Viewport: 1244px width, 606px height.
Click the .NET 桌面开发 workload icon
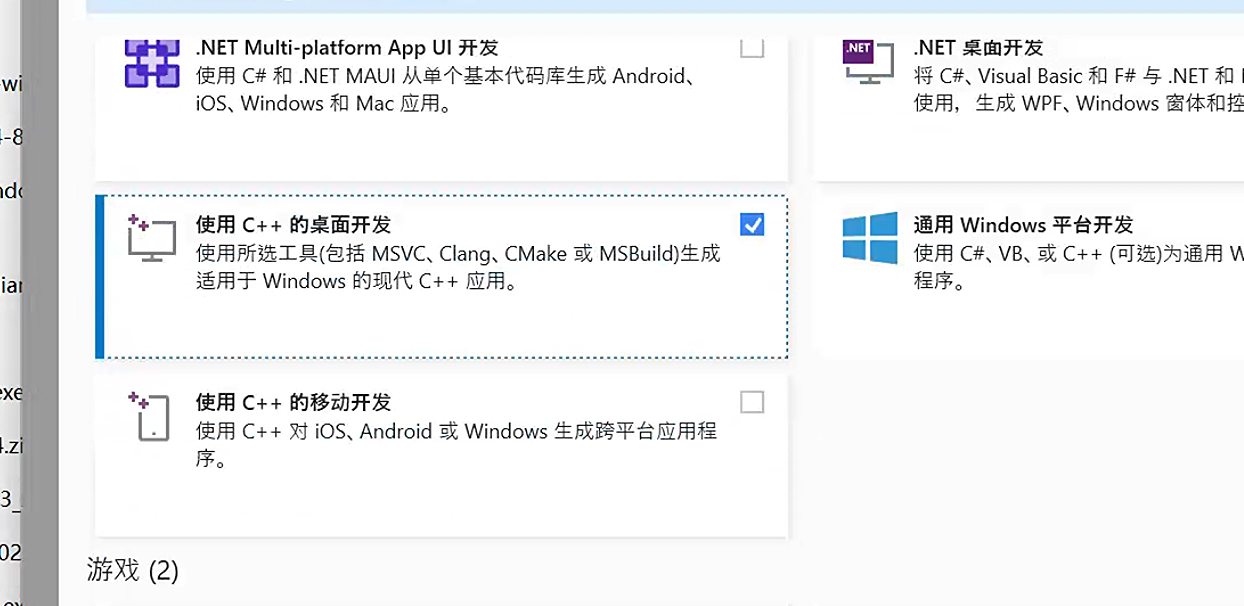(868, 62)
